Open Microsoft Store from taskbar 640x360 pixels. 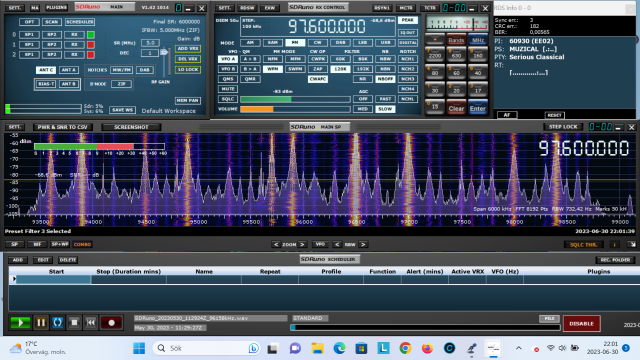361,348
